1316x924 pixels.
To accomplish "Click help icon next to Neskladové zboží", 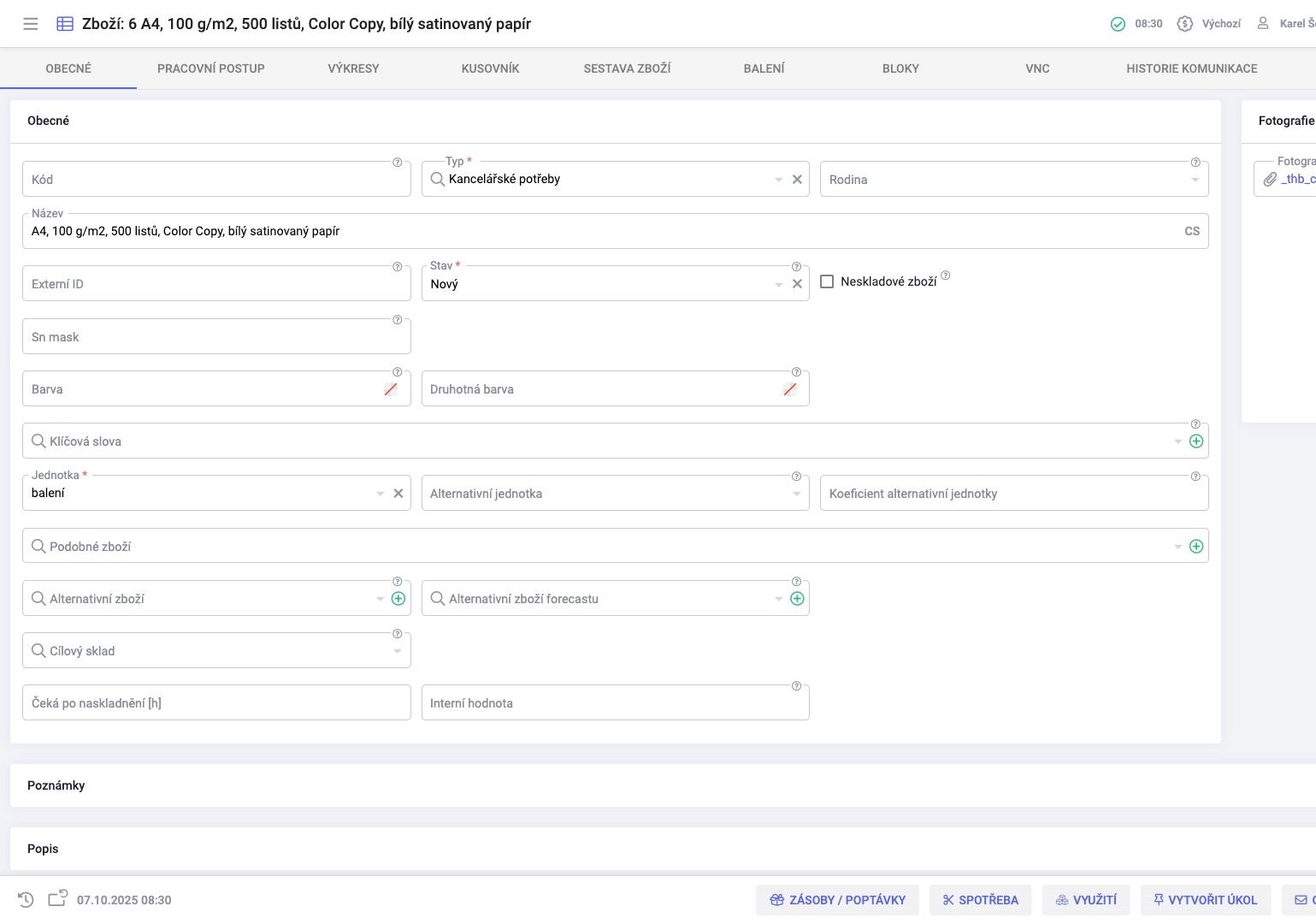I will (x=946, y=275).
